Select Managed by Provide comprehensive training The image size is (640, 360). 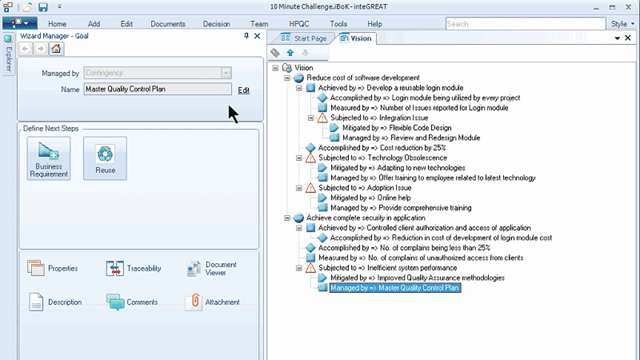pos(401,208)
